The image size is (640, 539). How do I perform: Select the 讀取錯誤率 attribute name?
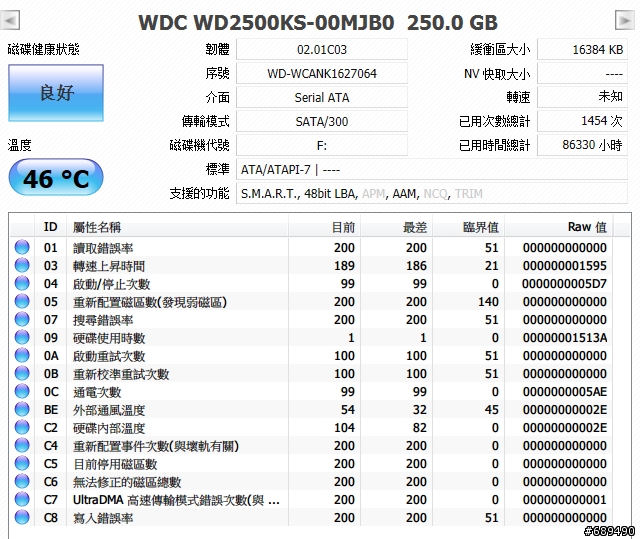pos(103,248)
